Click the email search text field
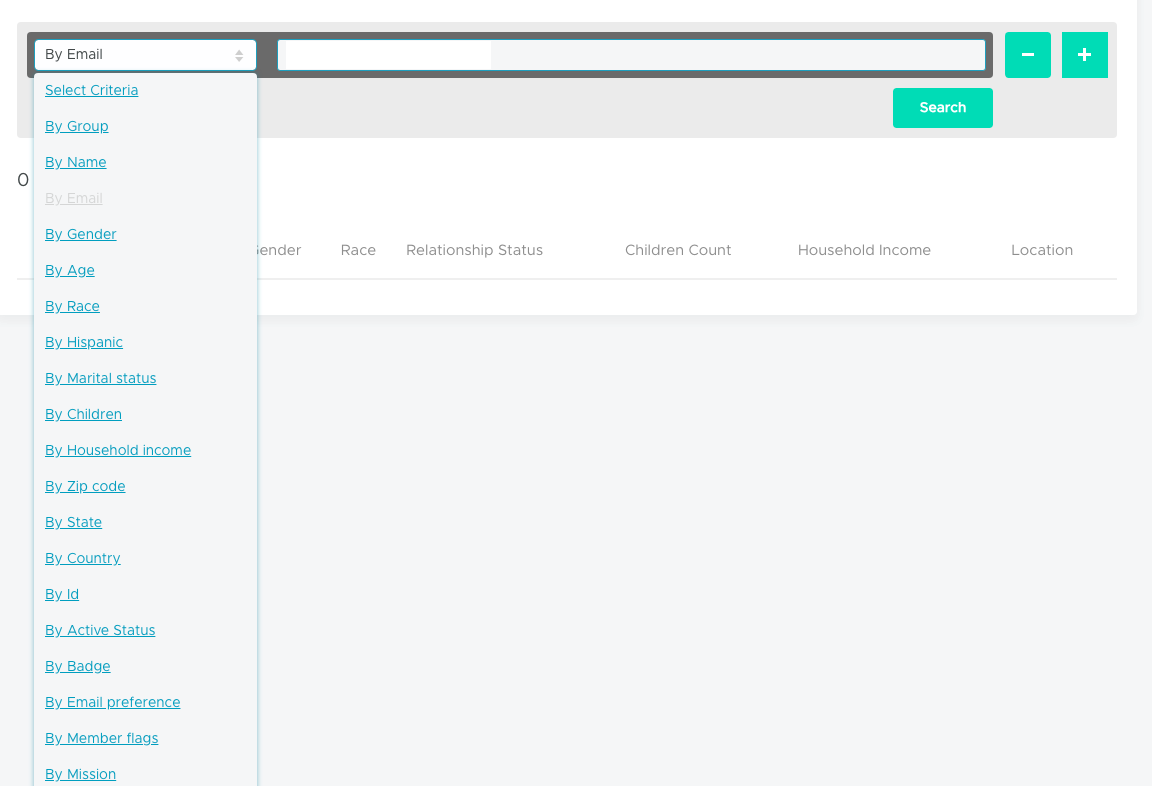1152x786 pixels. click(631, 55)
